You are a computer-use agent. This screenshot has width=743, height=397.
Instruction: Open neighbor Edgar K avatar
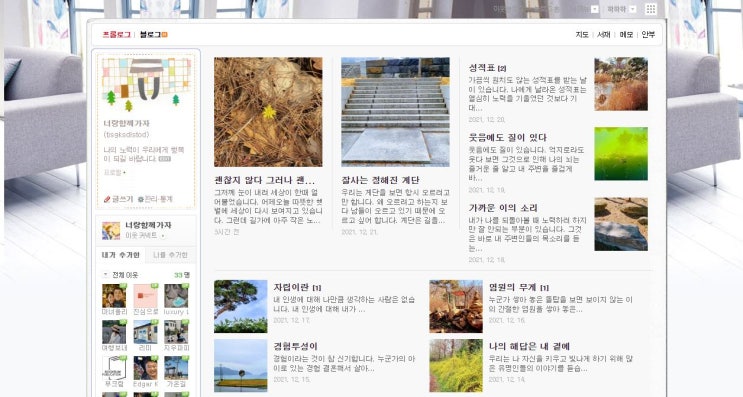pyautogui.click(x=145, y=368)
